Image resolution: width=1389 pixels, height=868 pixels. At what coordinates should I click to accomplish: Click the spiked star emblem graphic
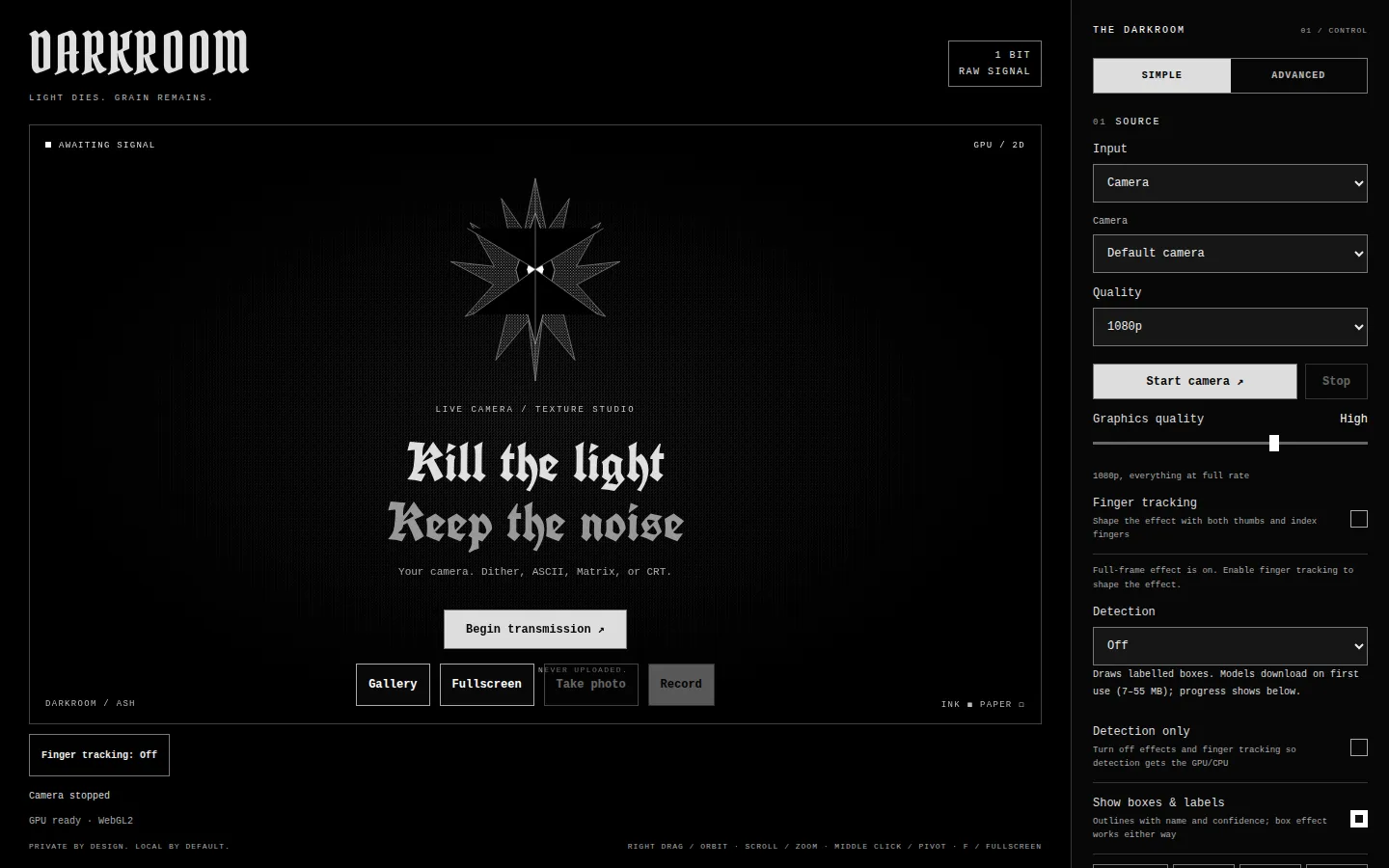(535, 280)
